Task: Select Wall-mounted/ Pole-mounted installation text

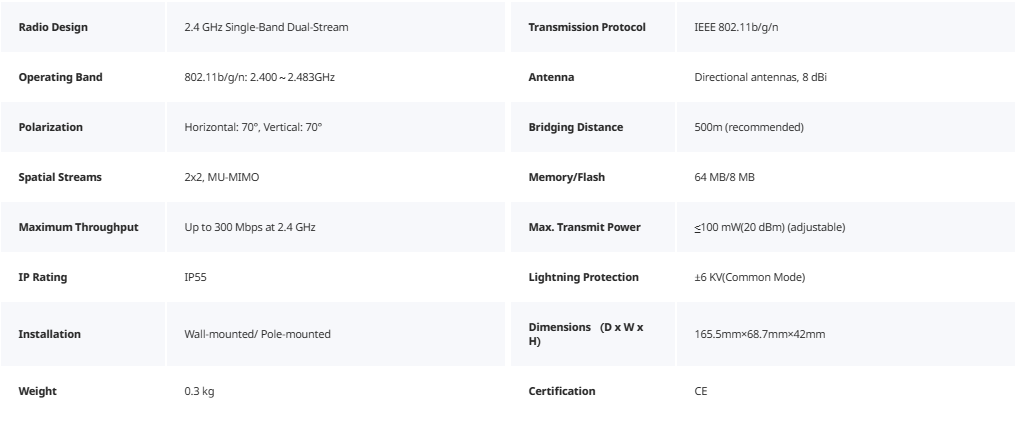Action: click(257, 334)
